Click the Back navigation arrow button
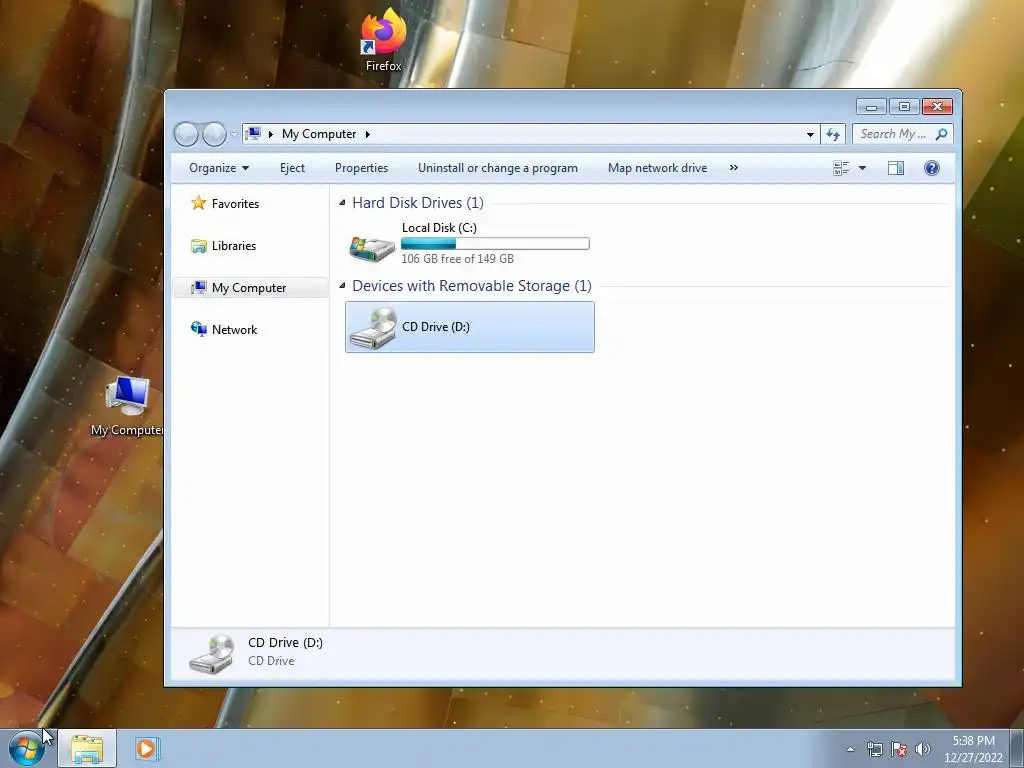Screen dimensions: 1024x768 186,134
